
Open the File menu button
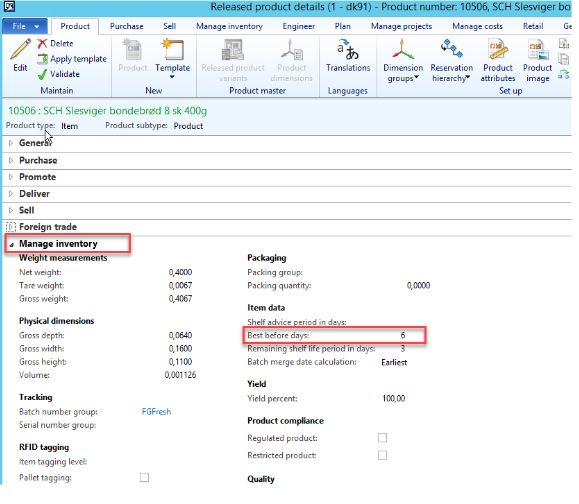25,26
